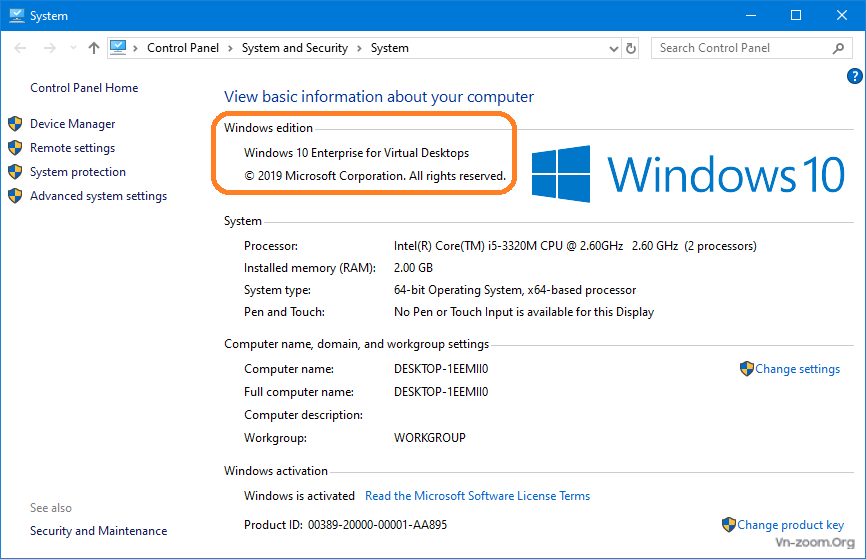Image resolution: width=866 pixels, height=559 pixels.
Task: Expand the chevron after Control Panel breadcrumb
Action: coord(230,48)
